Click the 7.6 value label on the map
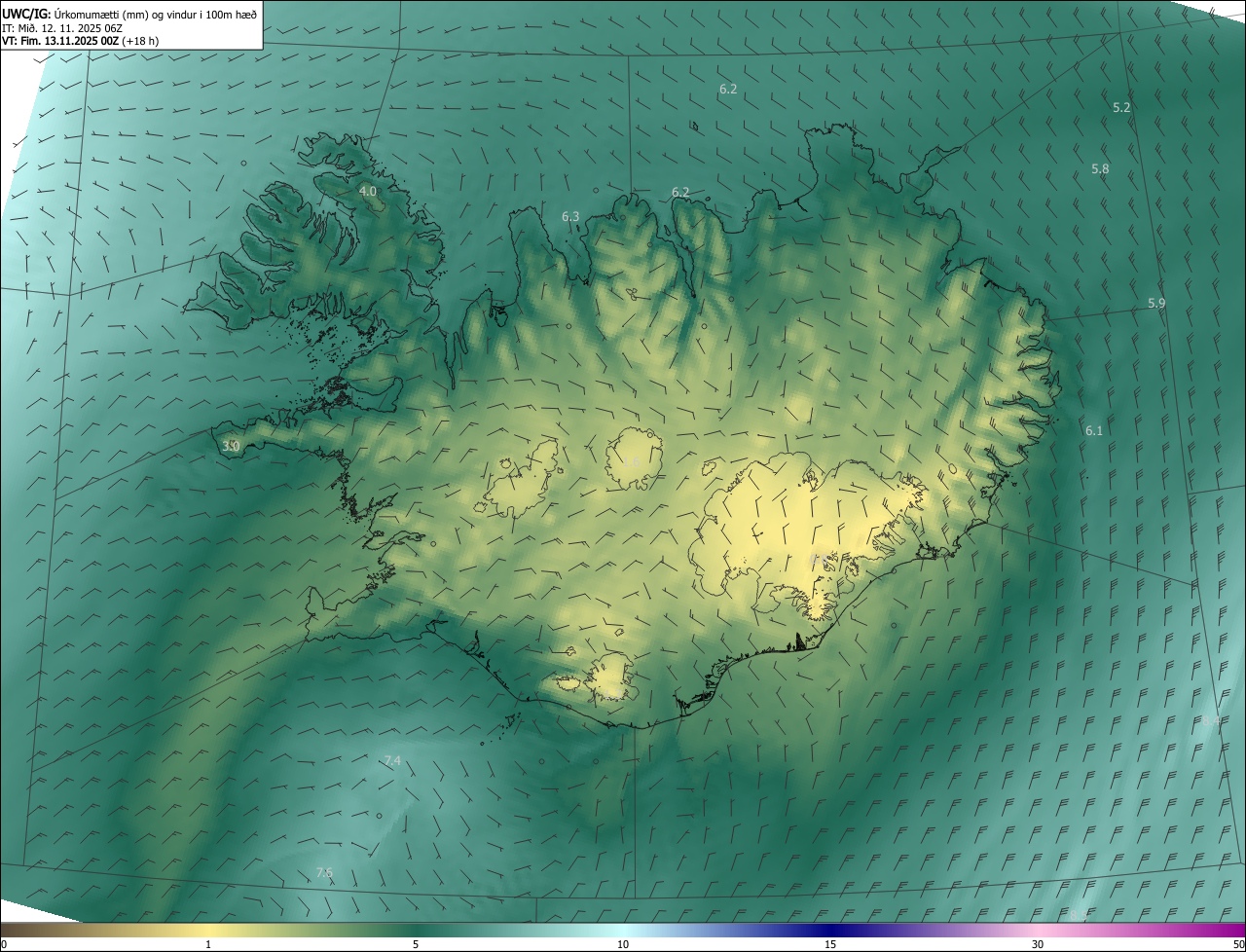1246x952 pixels. coord(324,872)
